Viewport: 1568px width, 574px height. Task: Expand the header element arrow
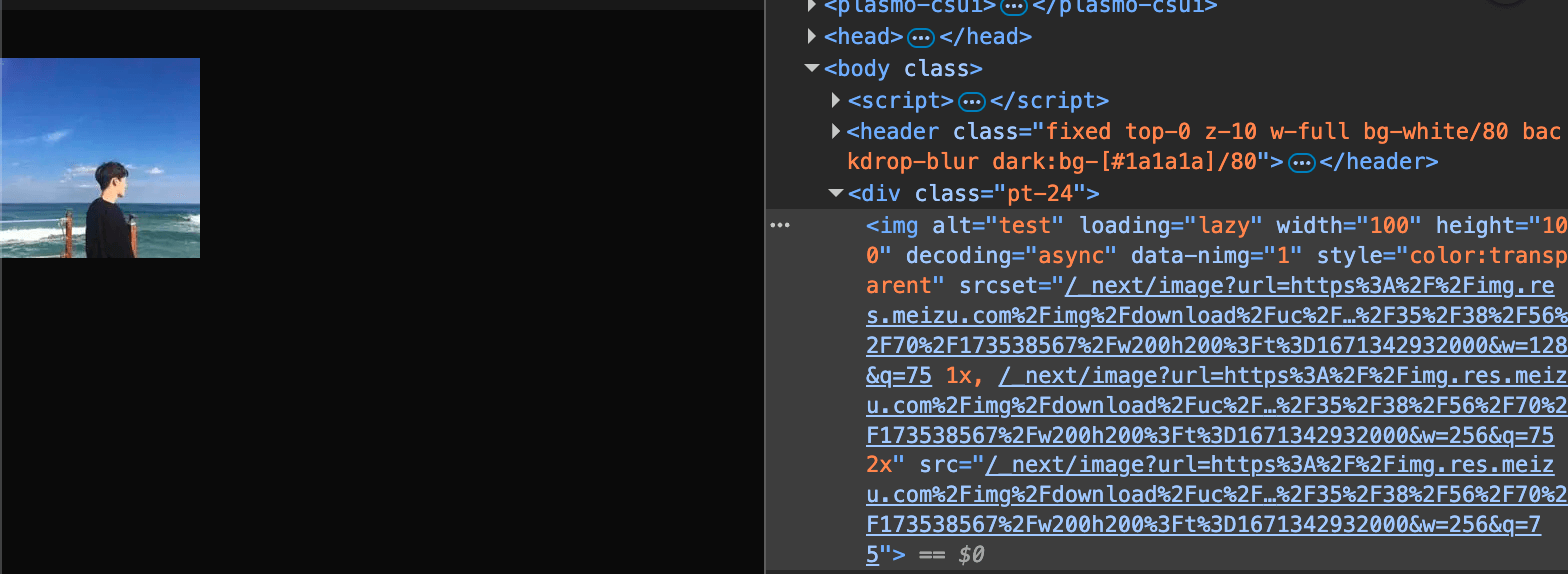click(836, 131)
